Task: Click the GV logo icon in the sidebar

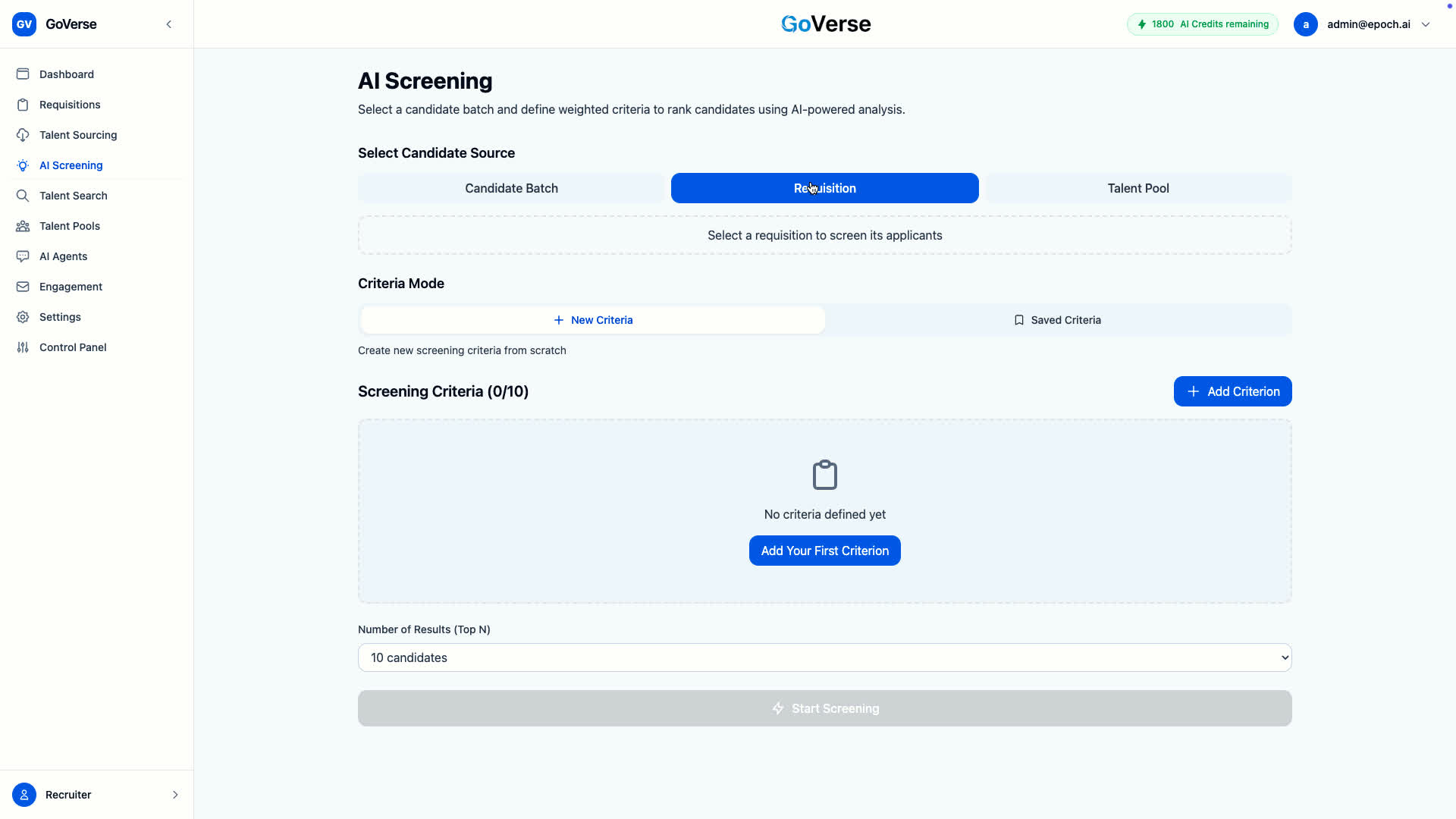Action: pos(24,24)
